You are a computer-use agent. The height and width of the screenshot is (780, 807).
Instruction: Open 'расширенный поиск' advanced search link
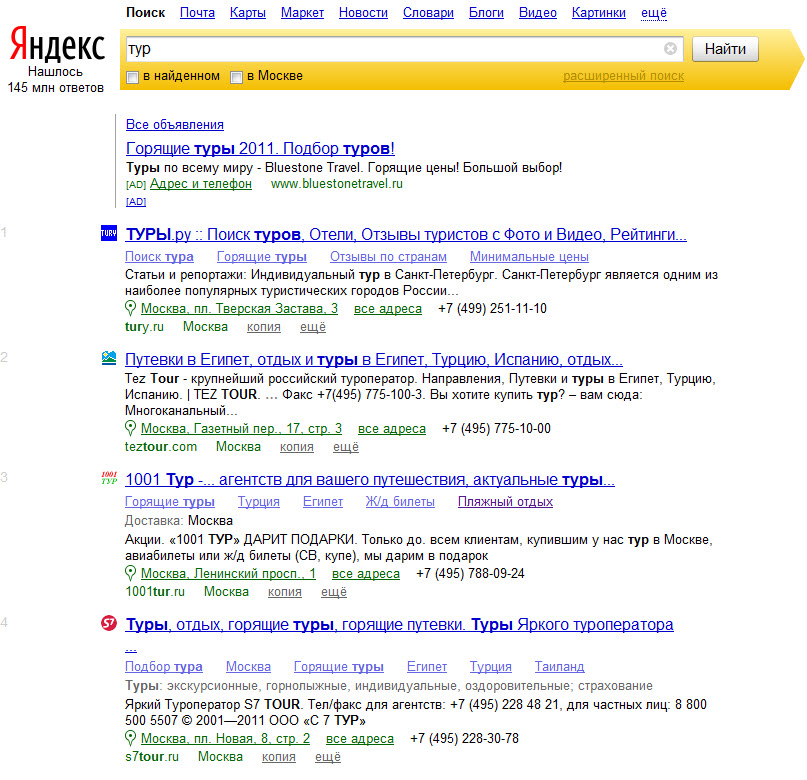[623, 76]
